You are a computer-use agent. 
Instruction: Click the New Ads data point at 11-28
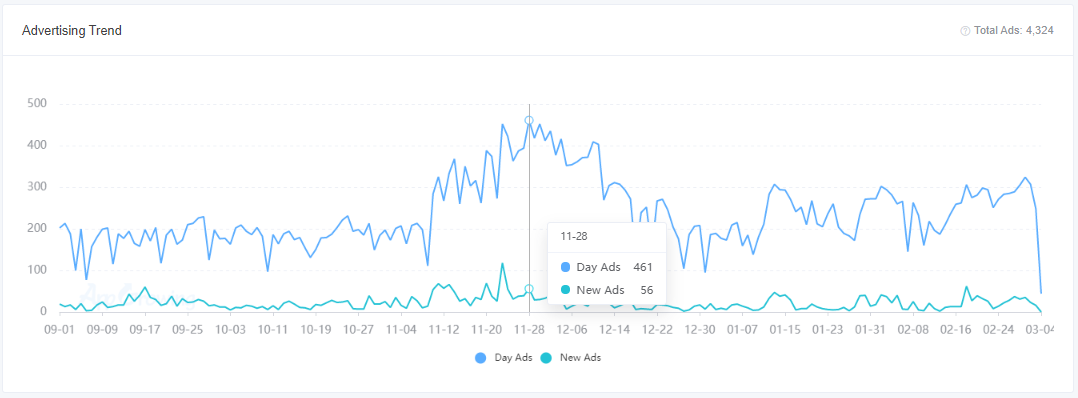pos(529,289)
